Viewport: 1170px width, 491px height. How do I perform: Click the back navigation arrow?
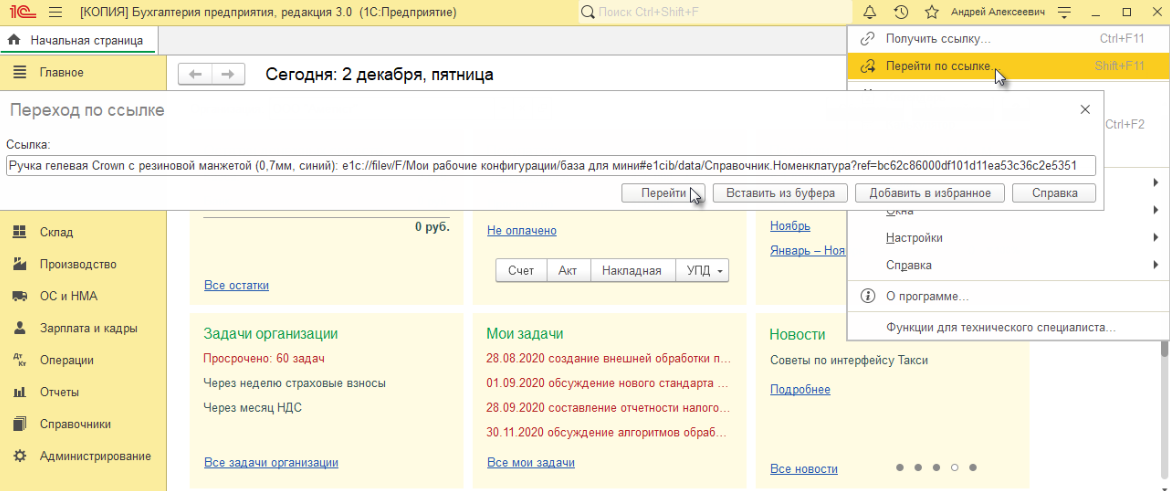coord(195,74)
